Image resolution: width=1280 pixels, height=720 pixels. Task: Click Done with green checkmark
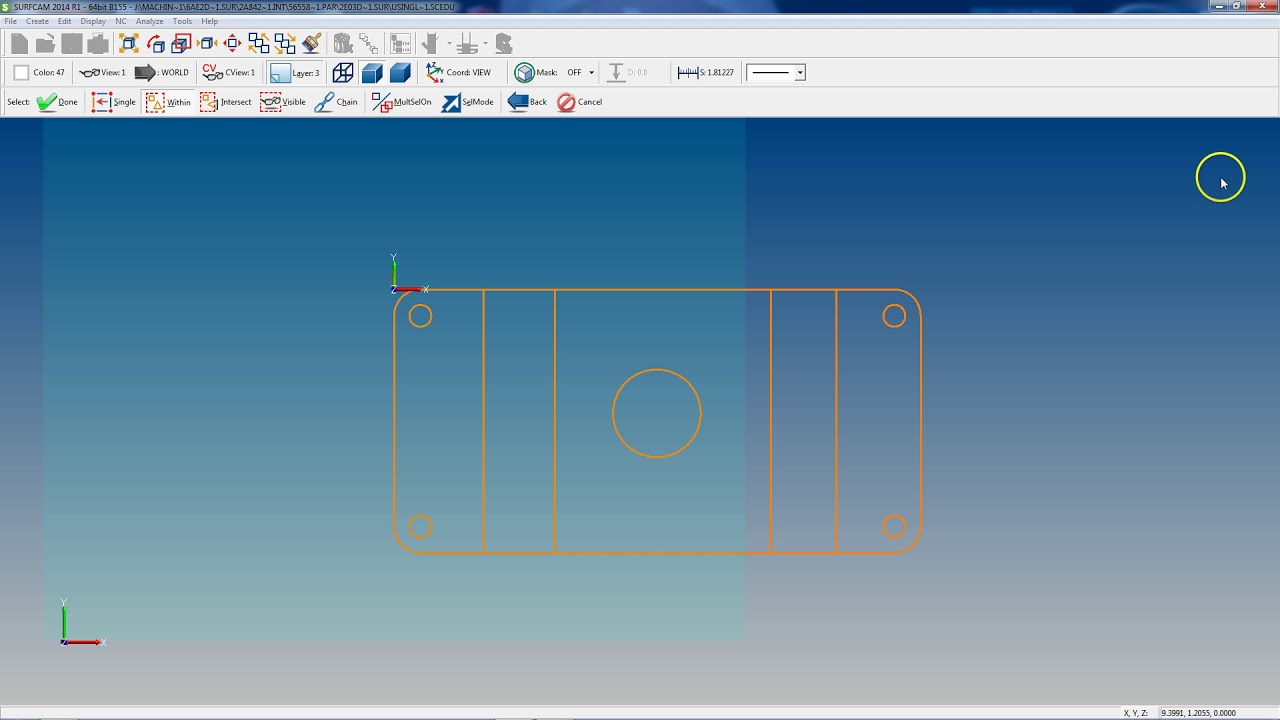pos(57,102)
